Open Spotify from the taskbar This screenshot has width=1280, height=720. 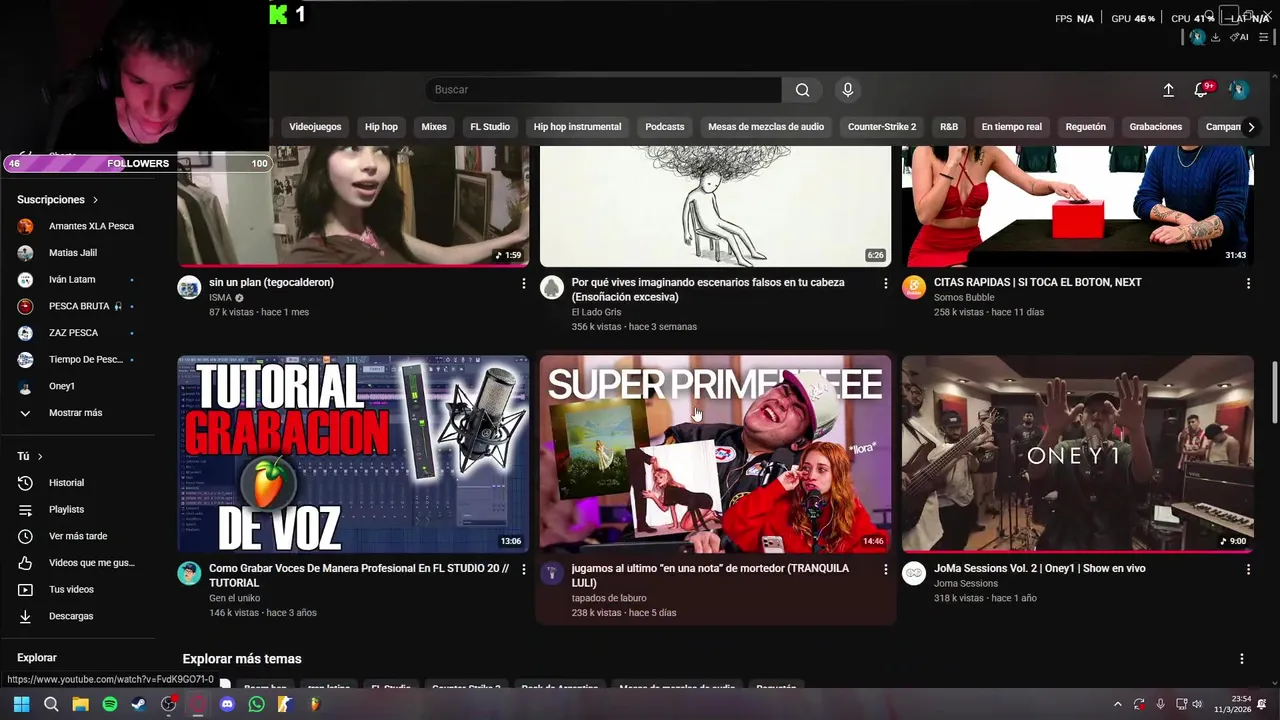(110, 704)
